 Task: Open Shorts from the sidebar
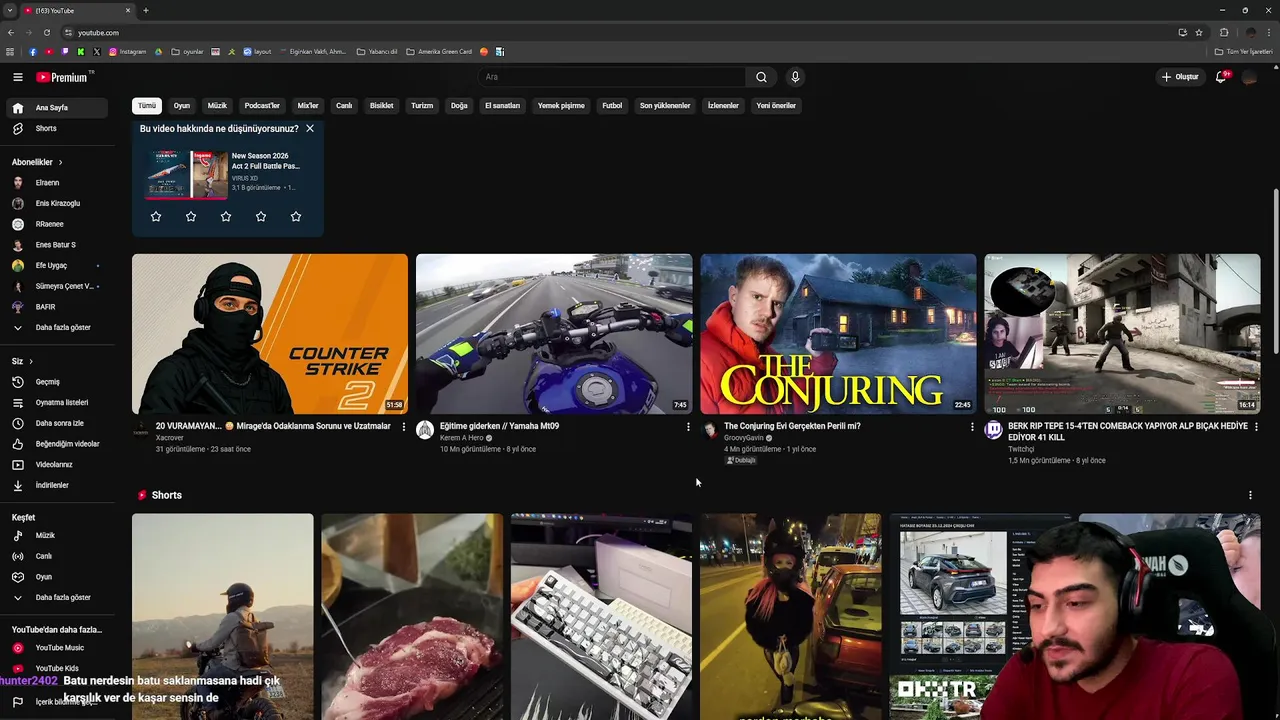pos(55,128)
